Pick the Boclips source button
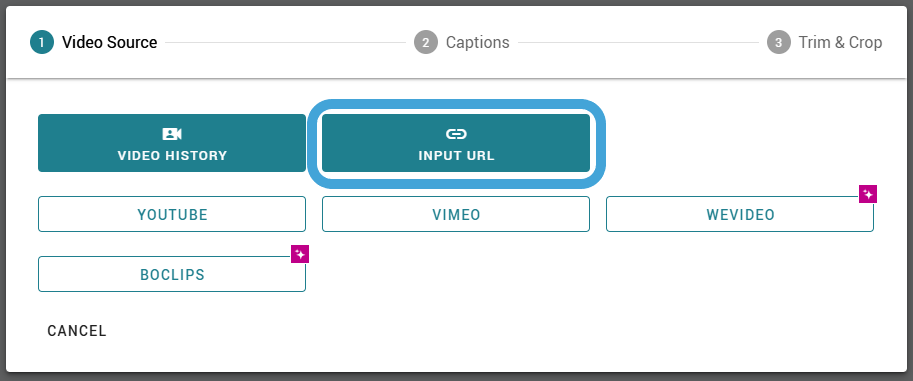Screen dimensions: 913x381 point(172,274)
